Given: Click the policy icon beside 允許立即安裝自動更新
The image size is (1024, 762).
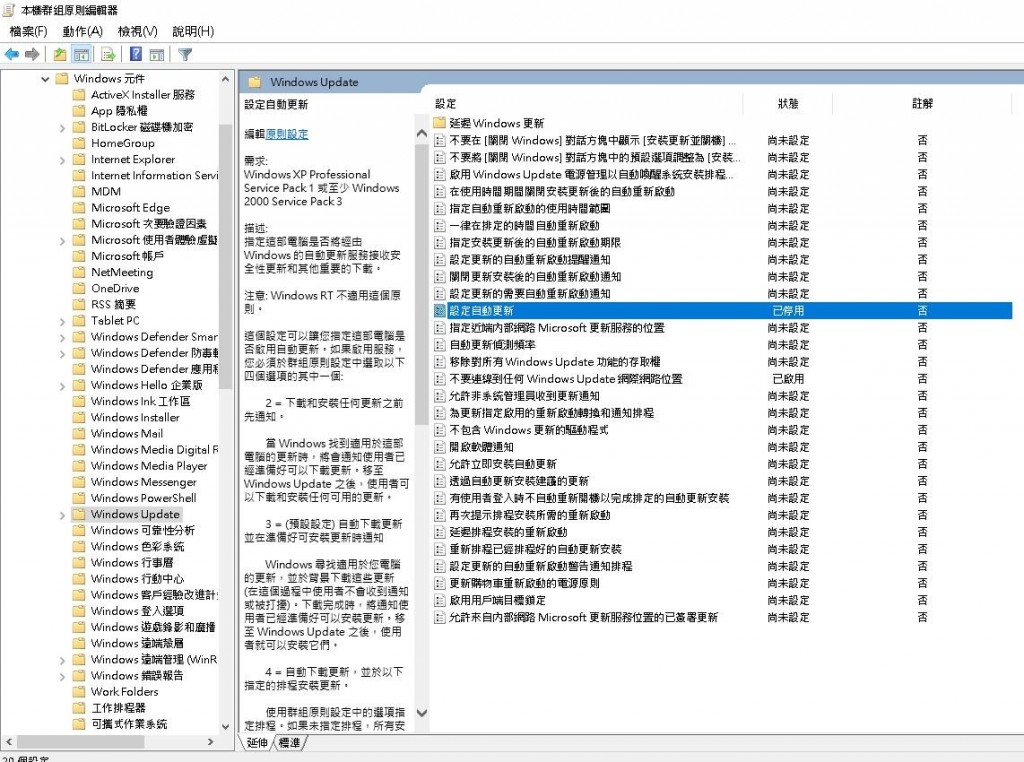Looking at the screenshot, I should [440, 464].
